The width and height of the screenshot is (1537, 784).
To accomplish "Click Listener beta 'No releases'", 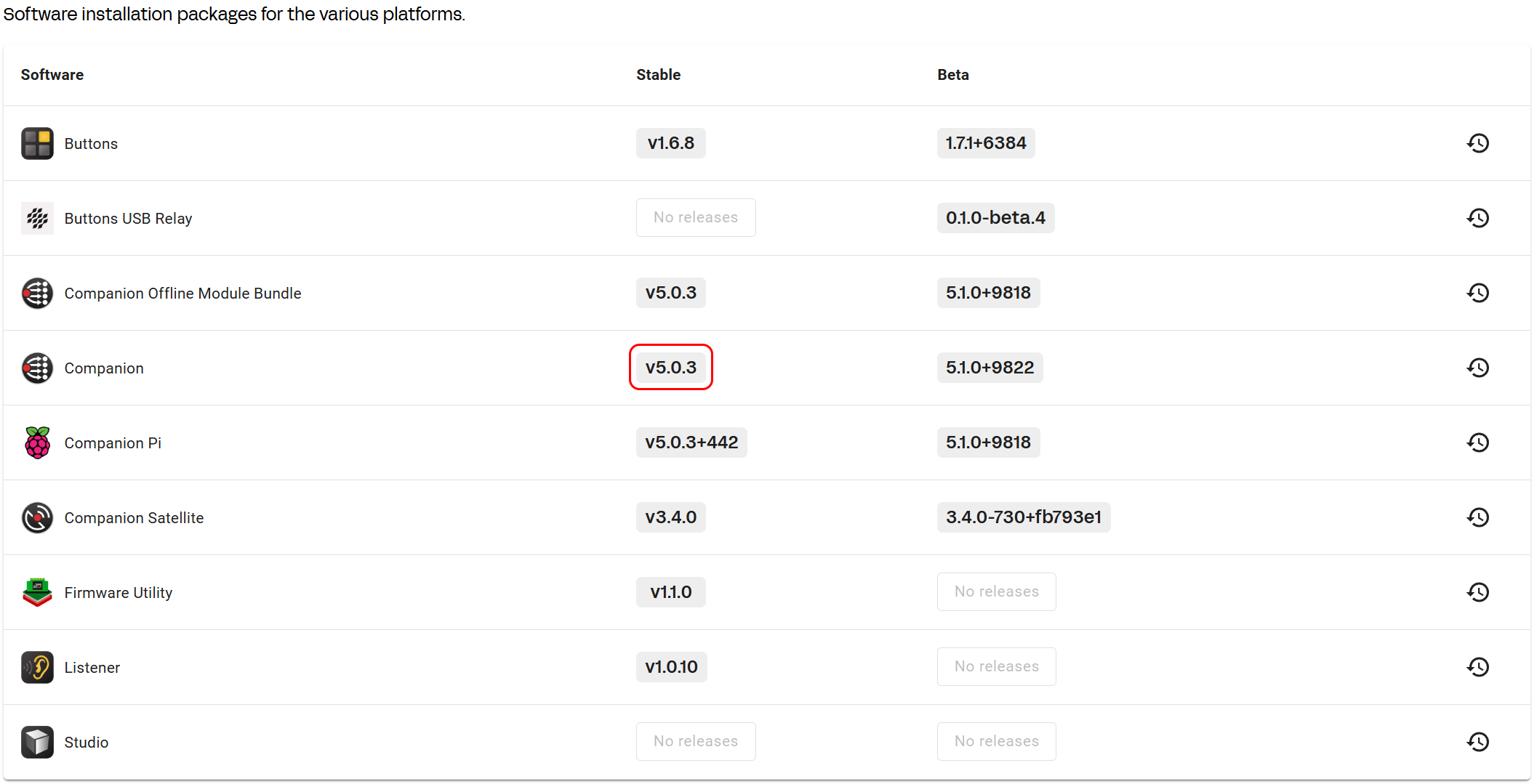I will tap(997, 667).
